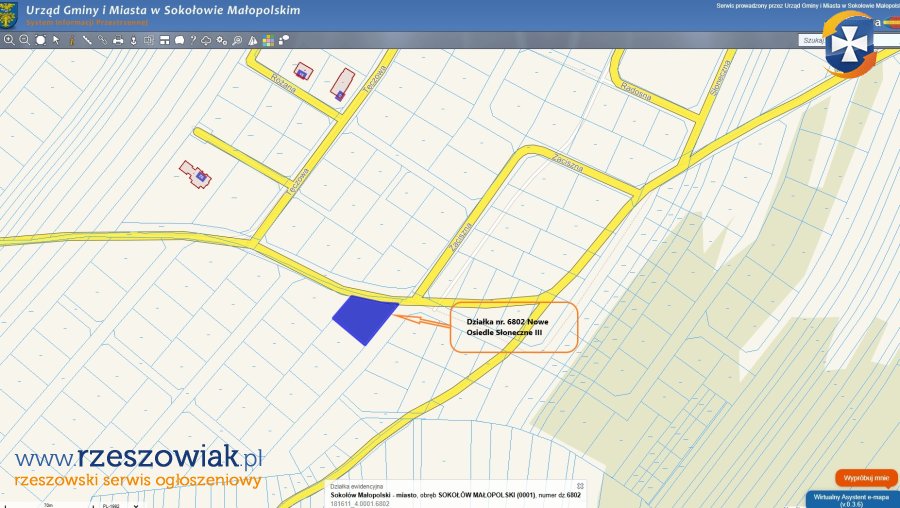Click the printer icon to print map
The width and height of the screenshot is (900, 508).
(118, 40)
